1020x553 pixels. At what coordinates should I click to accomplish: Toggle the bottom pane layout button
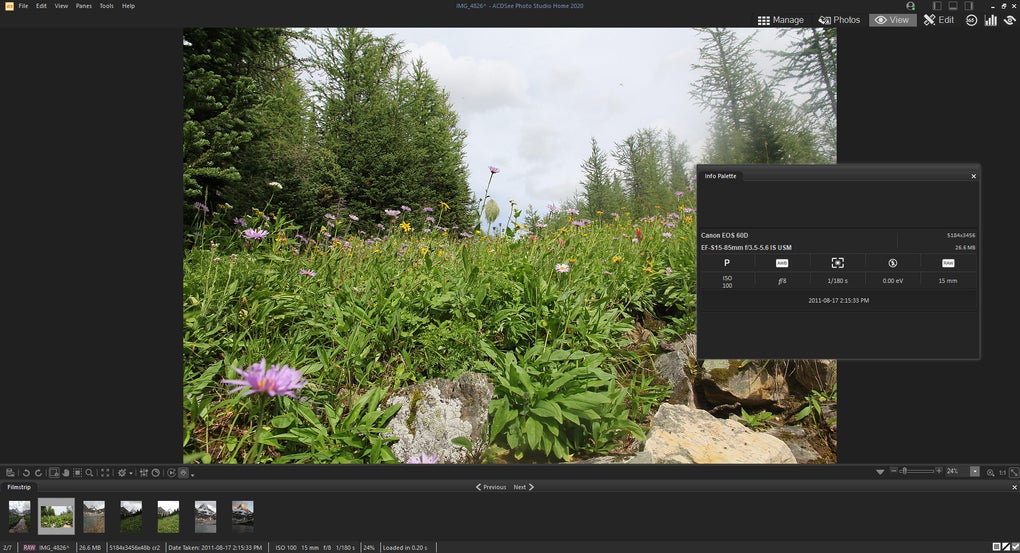pos(952,6)
